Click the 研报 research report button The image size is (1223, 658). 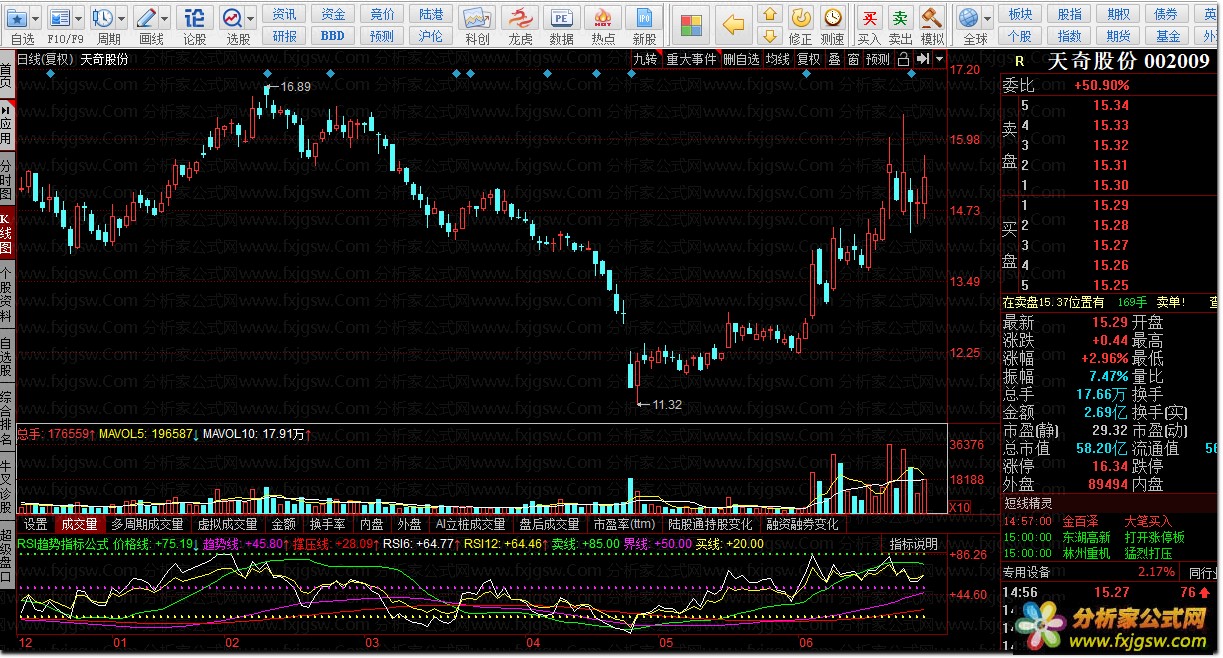coord(285,36)
